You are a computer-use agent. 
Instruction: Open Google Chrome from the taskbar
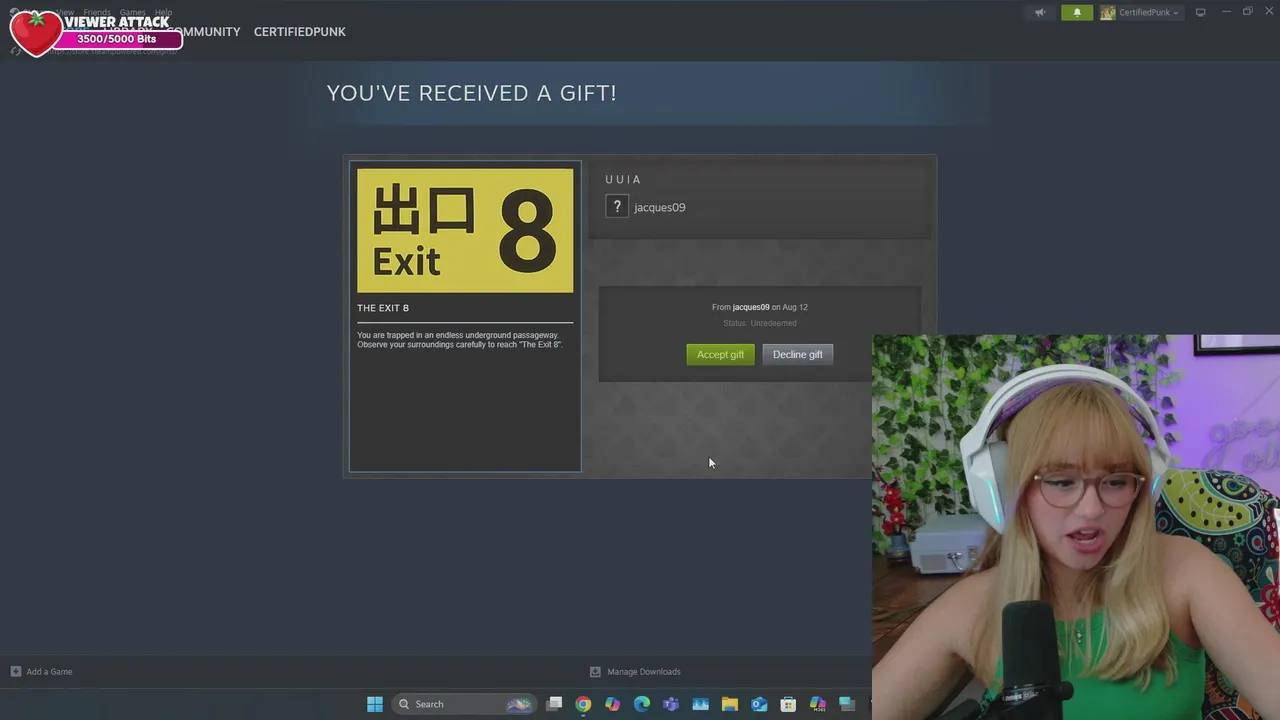pos(583,704)
